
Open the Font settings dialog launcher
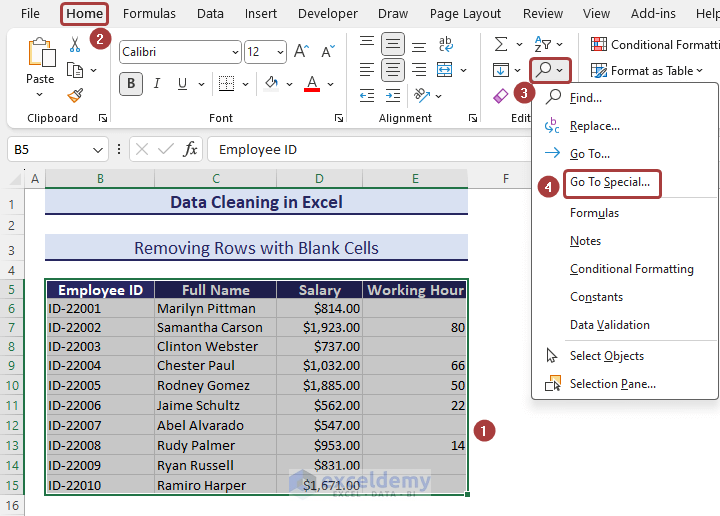pos(339,118)
